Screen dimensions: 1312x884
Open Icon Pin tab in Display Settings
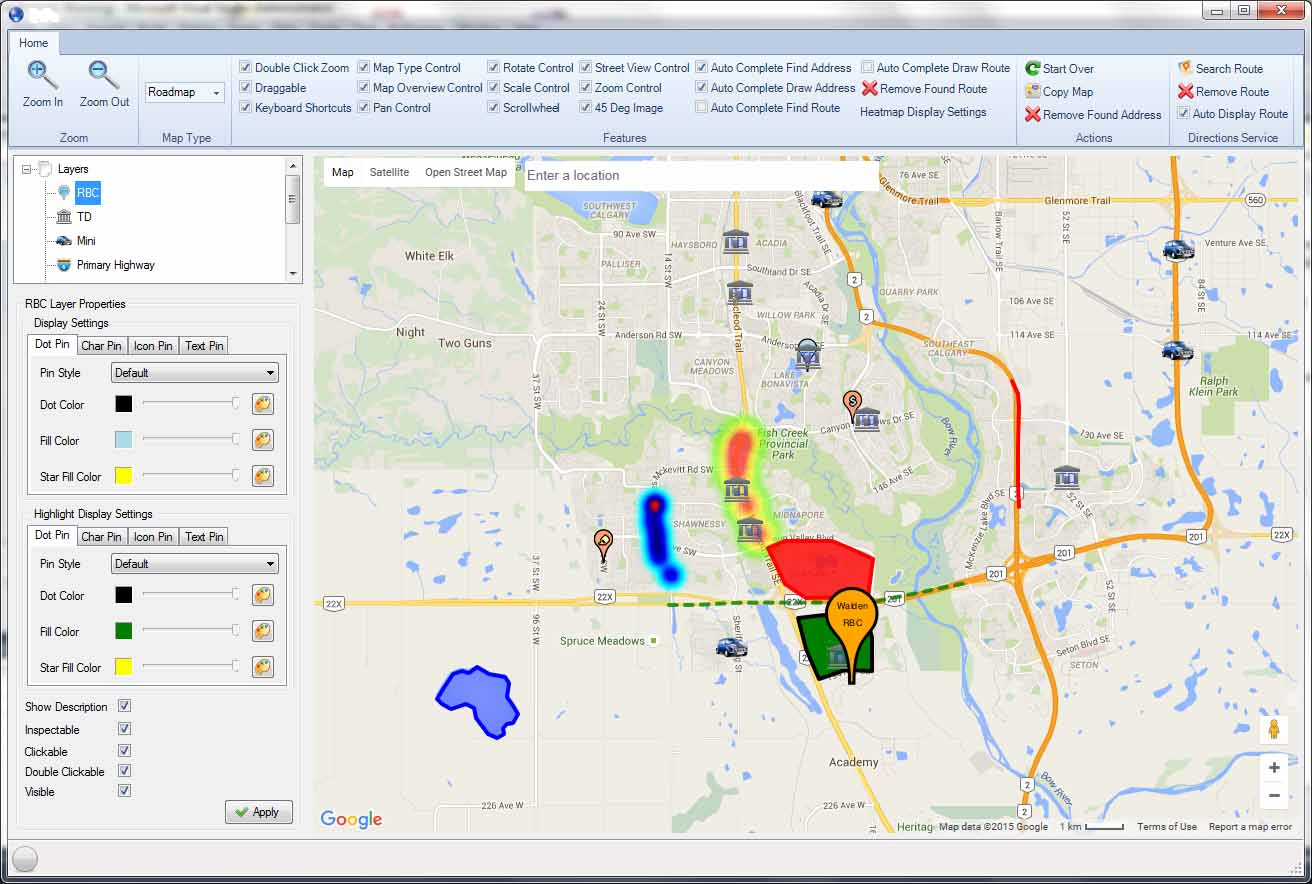pyautogui.click(x=153, y=346)
